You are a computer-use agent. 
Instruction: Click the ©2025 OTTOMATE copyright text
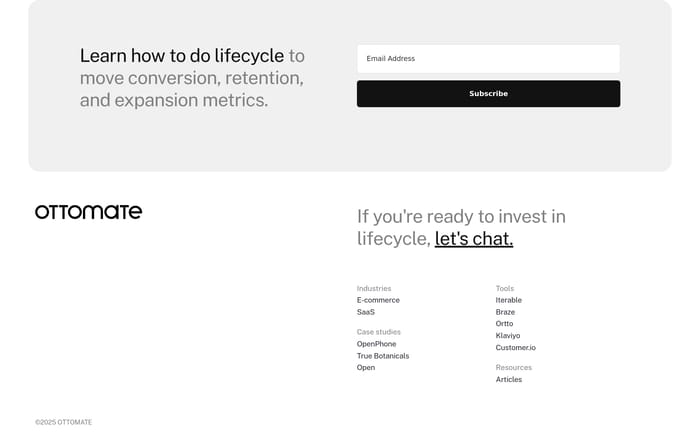click(x=63, y=422)
